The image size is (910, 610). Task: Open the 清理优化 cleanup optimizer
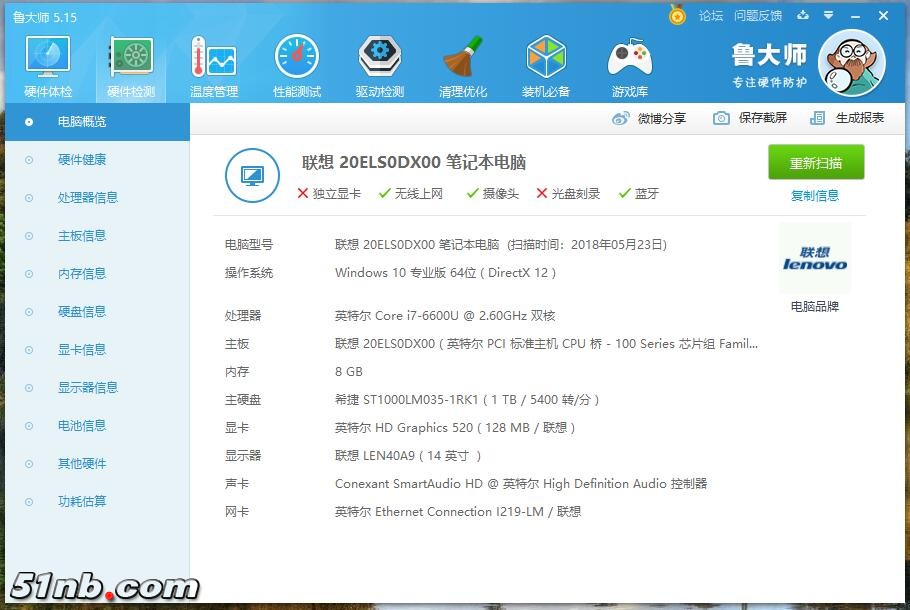click(x=462, y=63)
